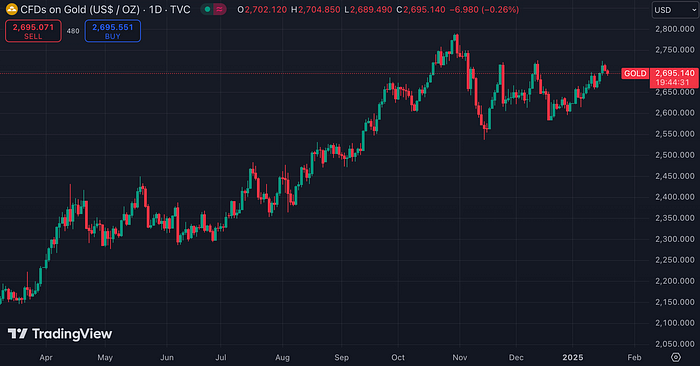Click the 2,500.000 price axis label
The image size is (700, 366).
675,155
